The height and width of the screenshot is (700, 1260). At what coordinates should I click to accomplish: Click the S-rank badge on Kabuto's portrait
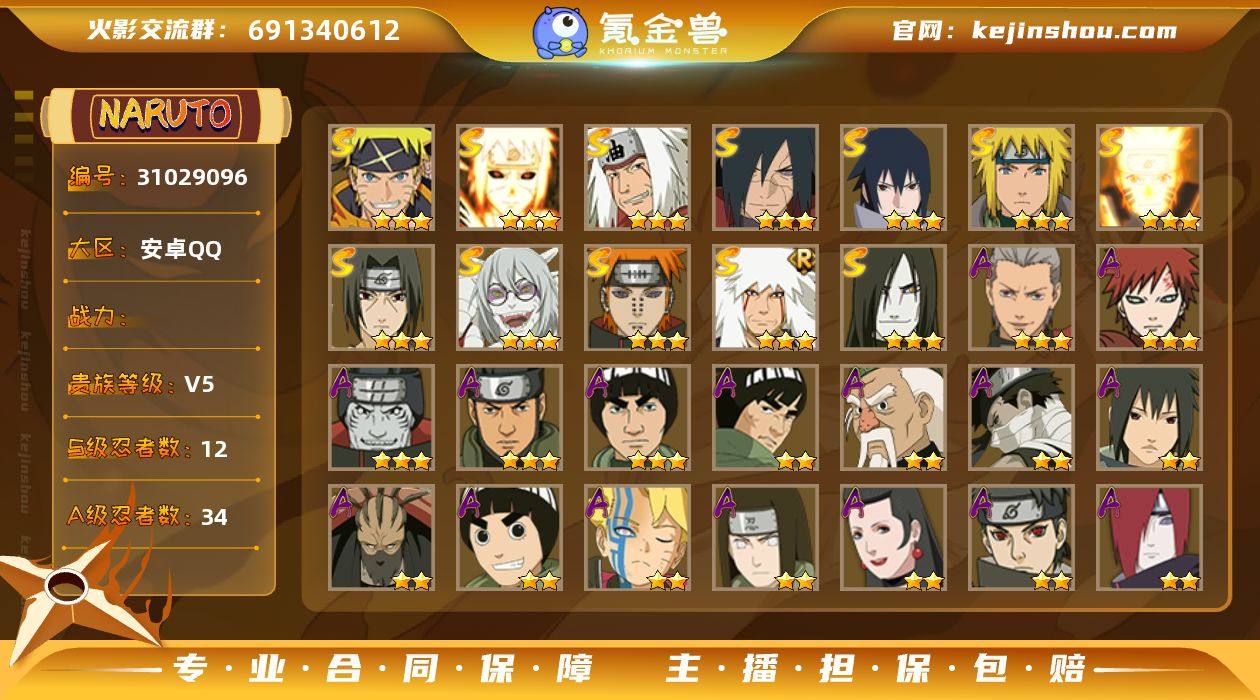pos(471,263)
